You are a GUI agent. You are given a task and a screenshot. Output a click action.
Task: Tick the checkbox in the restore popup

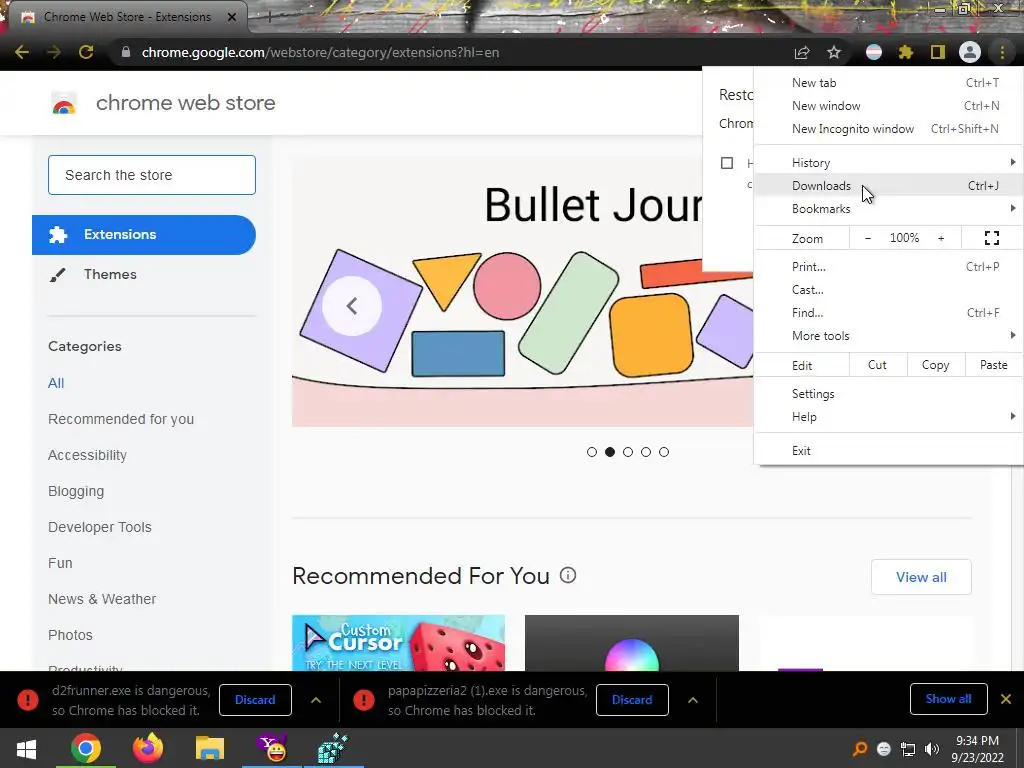tap(727, 163)
